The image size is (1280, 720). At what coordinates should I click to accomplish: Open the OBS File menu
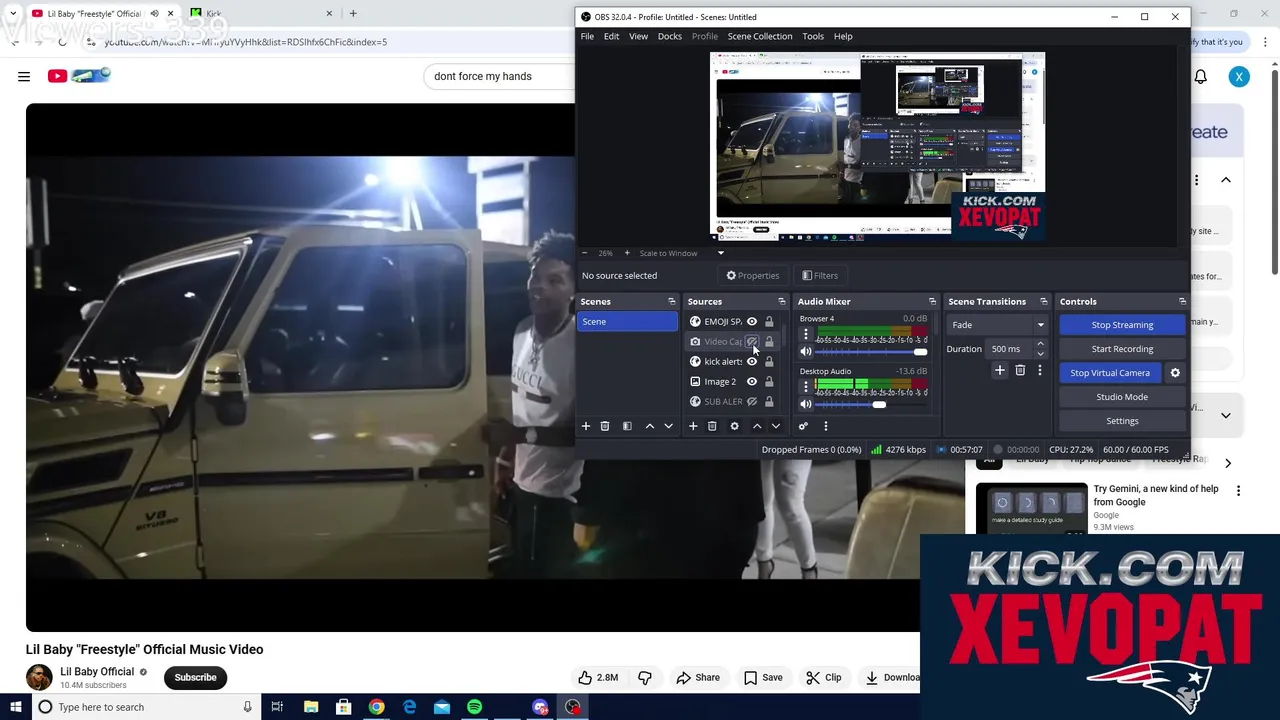click(x=587, y=36)
